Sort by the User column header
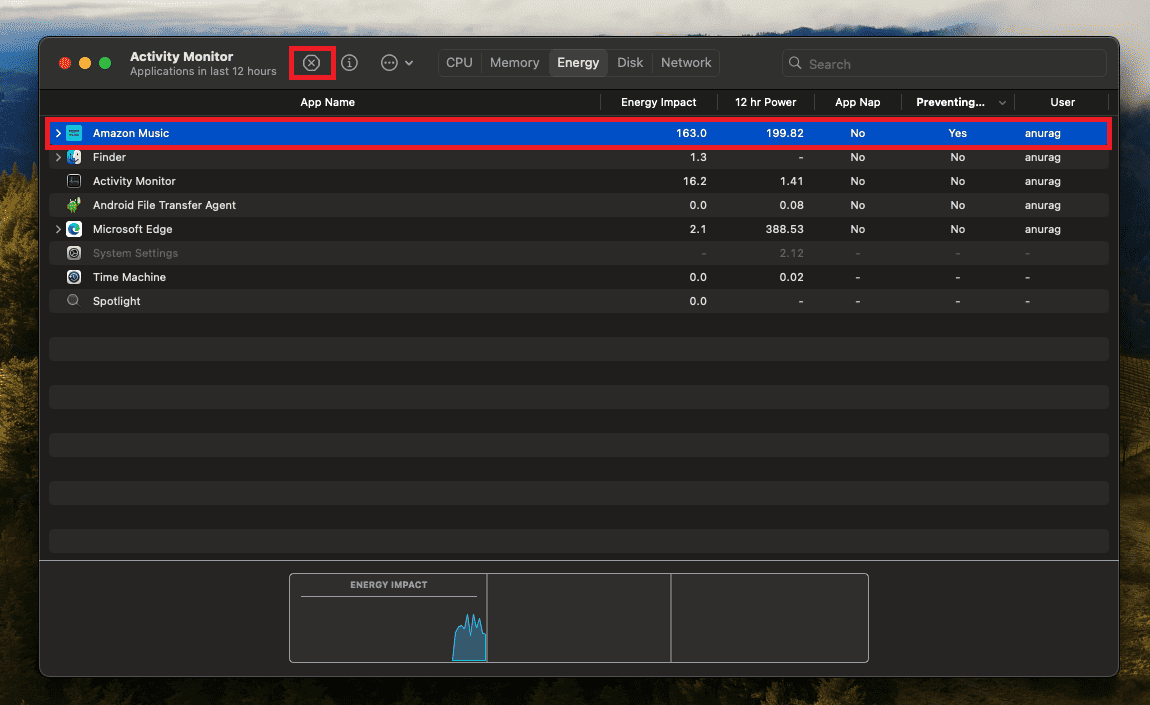The height and width of the screenshot is (705, 1150). click(1062, 103)
